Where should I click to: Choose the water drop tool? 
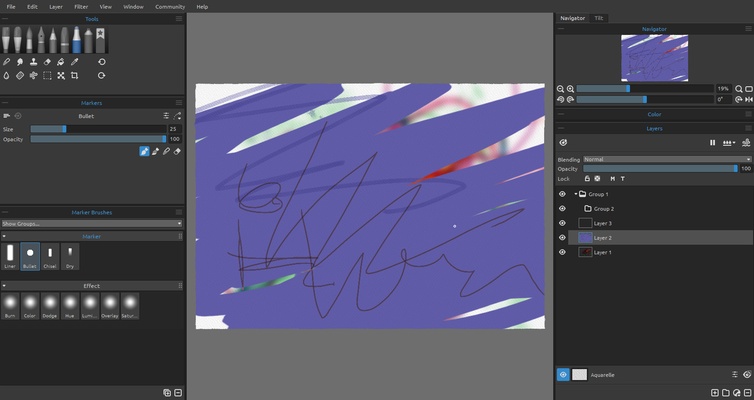coord(6,75)
